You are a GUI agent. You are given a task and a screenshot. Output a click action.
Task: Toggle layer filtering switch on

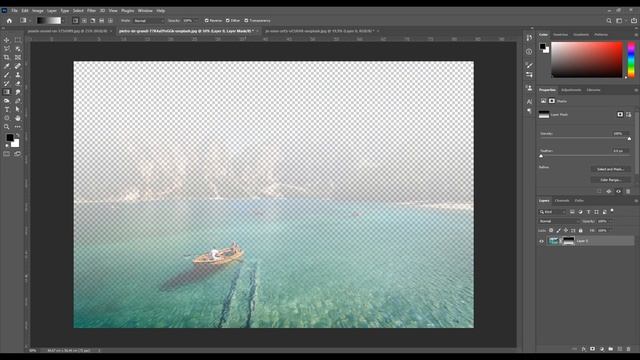612,211
